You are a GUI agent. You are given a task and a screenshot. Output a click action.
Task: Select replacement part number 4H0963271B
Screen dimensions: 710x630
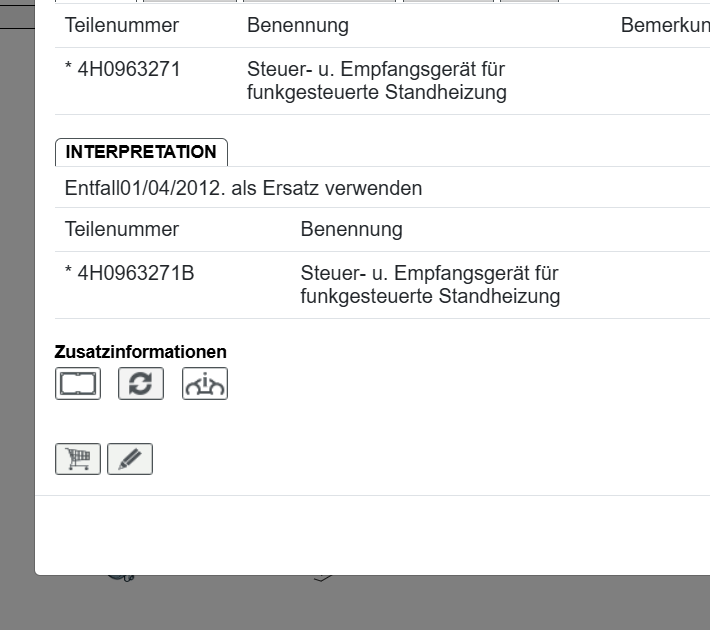(136, 273)
